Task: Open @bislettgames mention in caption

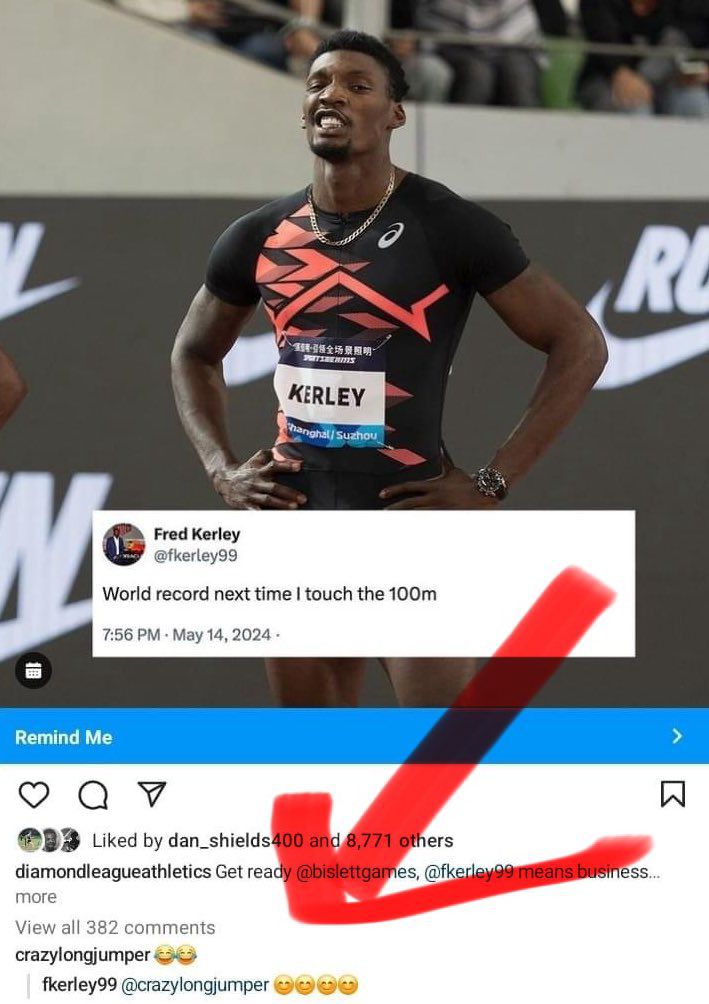Action: coord(357,871)
